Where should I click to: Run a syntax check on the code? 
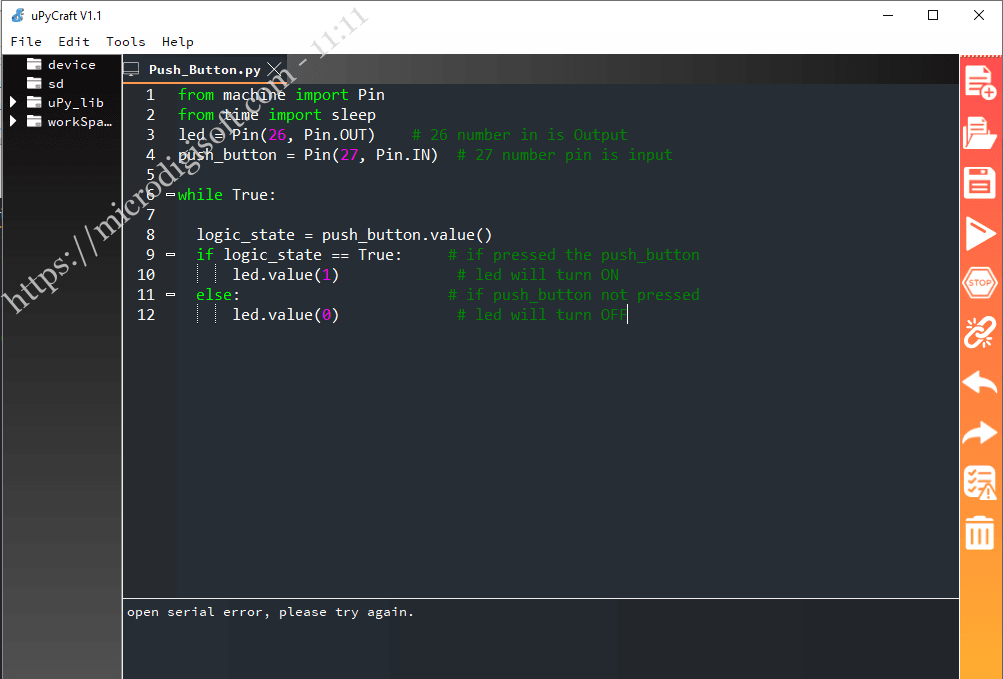[979, 482]
